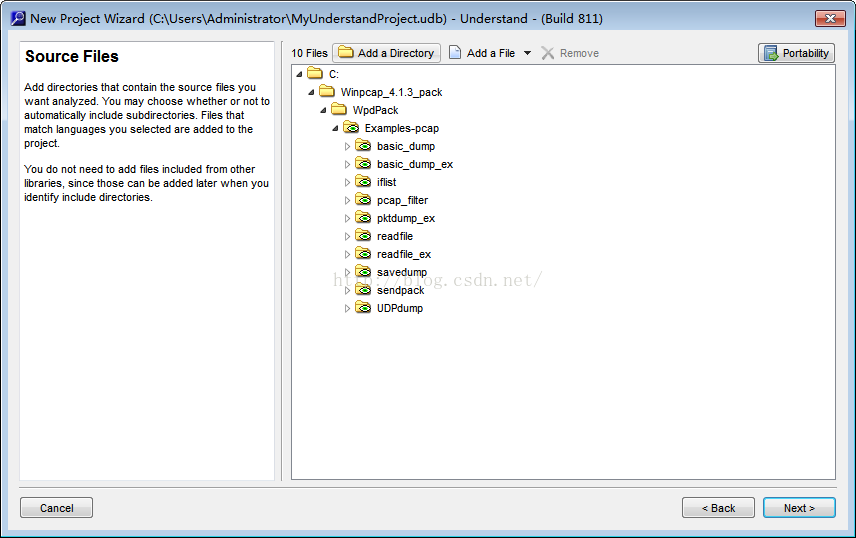Close the New Project Wizard window
The image size is (856, 538).
click(830, 18)
